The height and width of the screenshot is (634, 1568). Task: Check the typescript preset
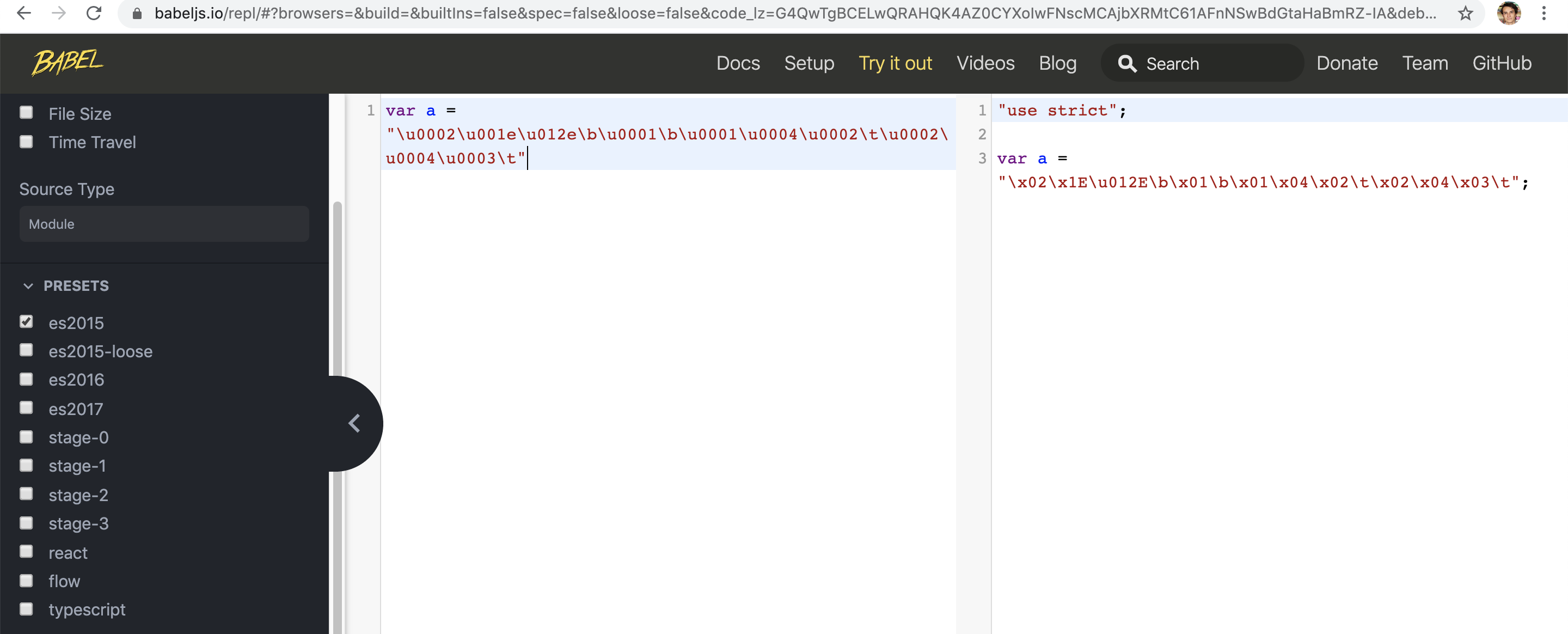click(26, 608)
